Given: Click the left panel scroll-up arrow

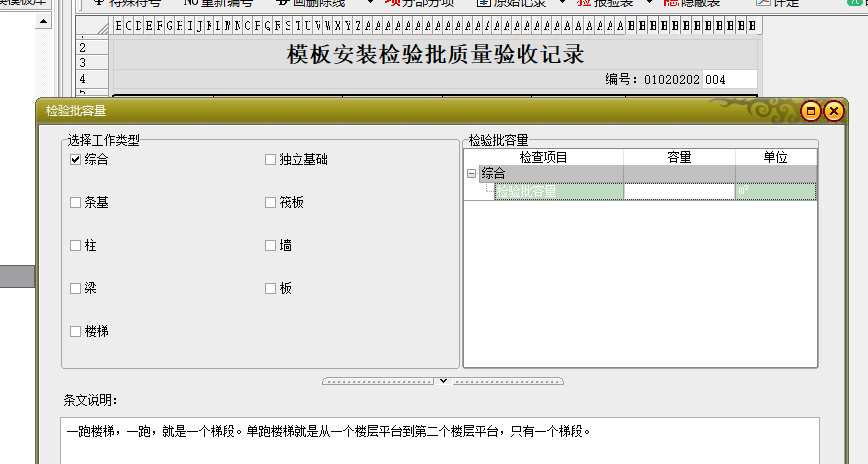Looking at the screenshot, I should 43,22.
